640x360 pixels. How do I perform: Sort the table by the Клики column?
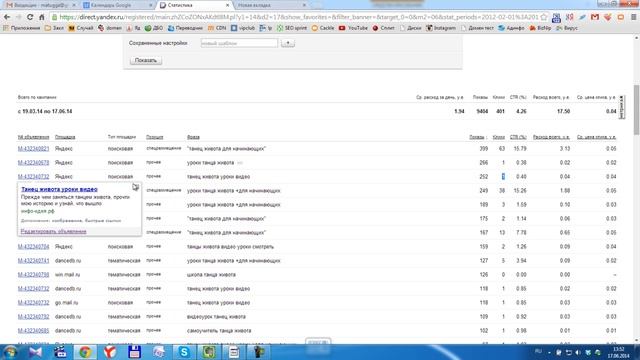click(x=499, y=137)
